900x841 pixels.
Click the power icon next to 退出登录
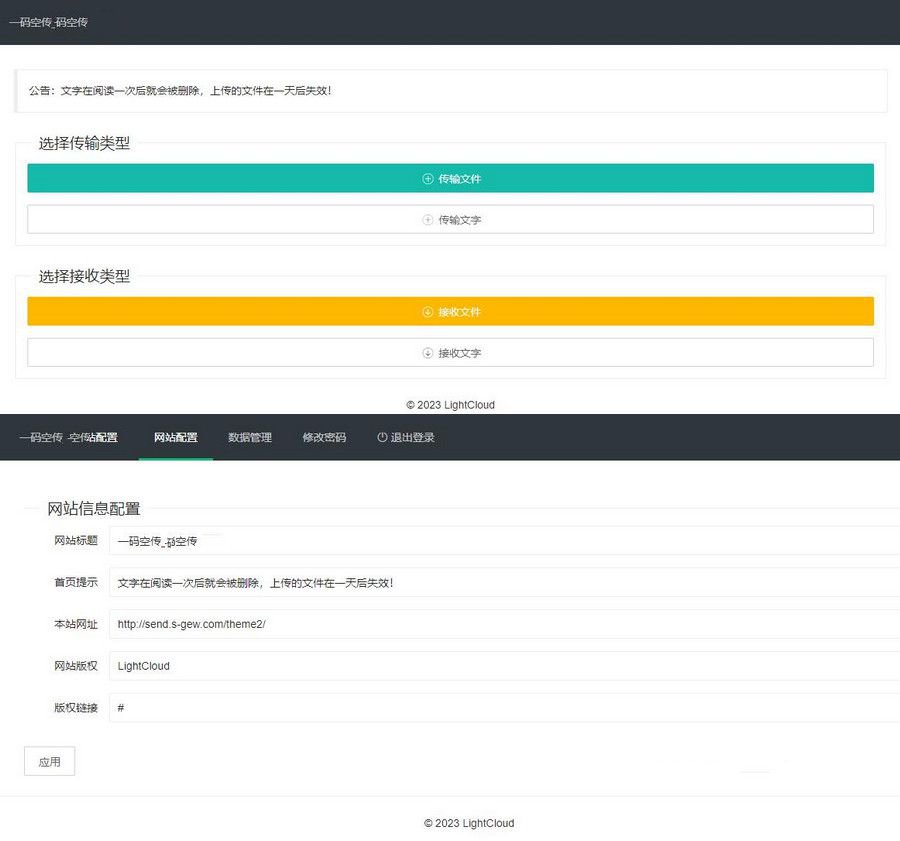(x=381, y=437)
